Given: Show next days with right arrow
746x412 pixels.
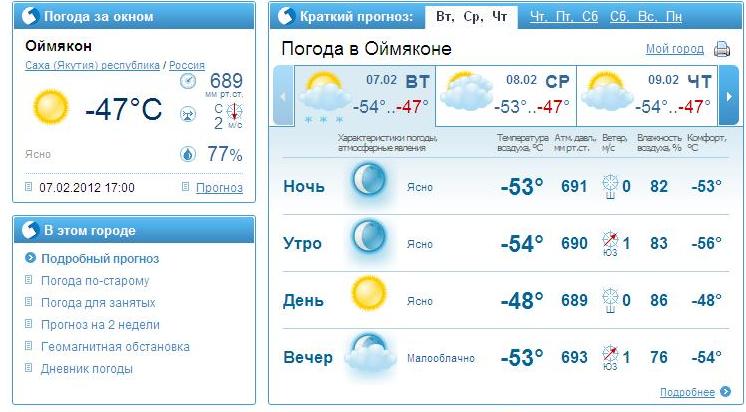Looking at the screenshot, I should pos(729,96).
